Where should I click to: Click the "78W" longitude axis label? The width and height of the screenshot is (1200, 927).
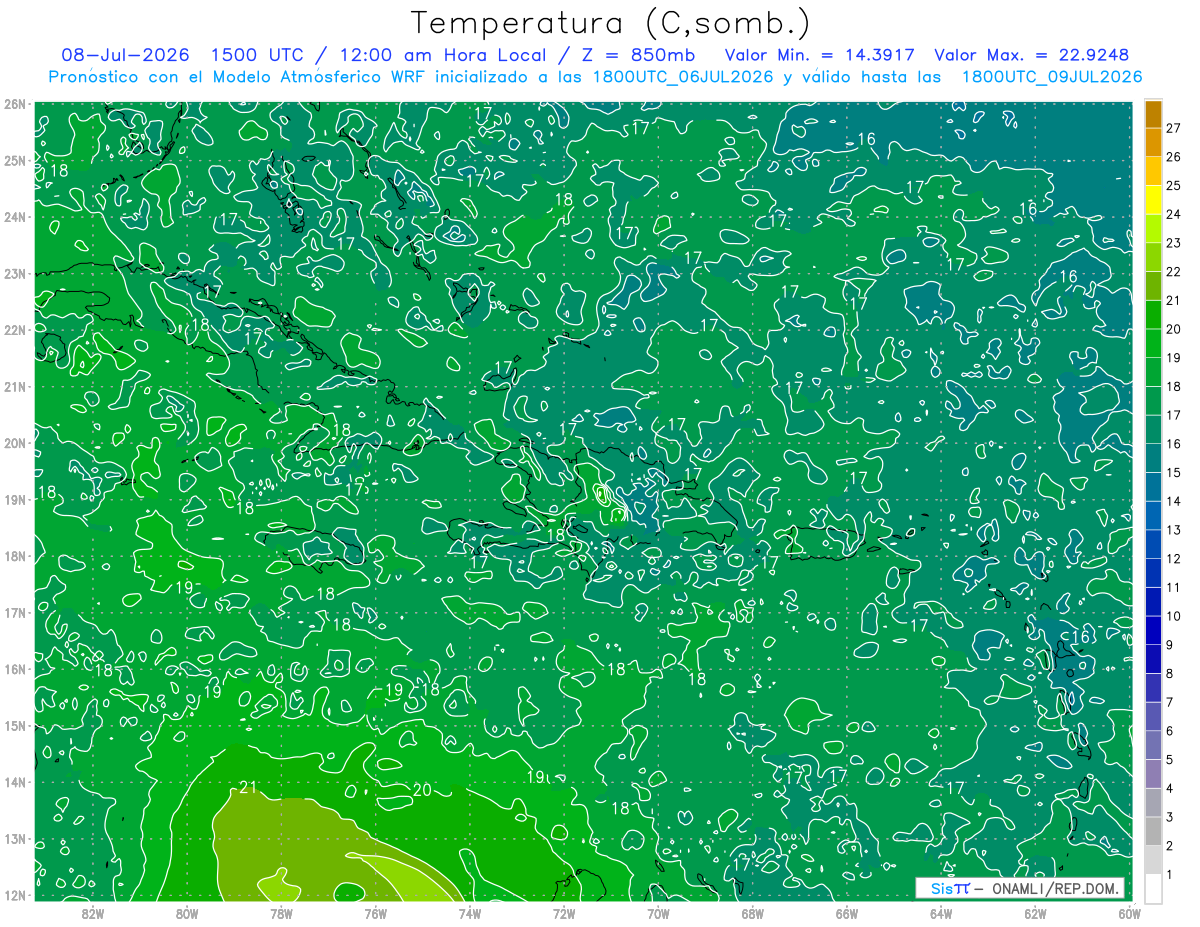tap(281, 913)
